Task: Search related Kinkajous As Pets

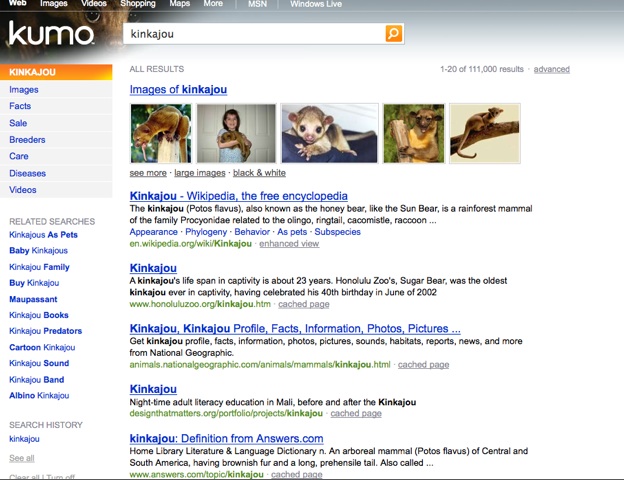Action: click(x=43, y=235)
